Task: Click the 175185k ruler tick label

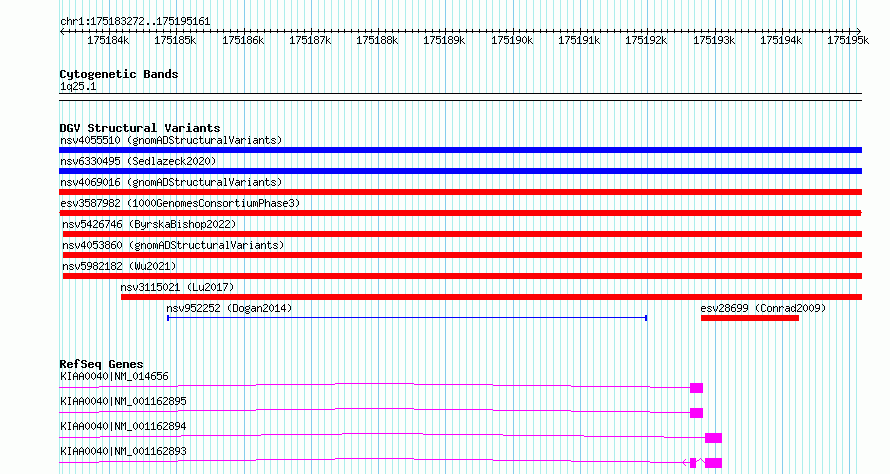Action: (x=175, y=40)
